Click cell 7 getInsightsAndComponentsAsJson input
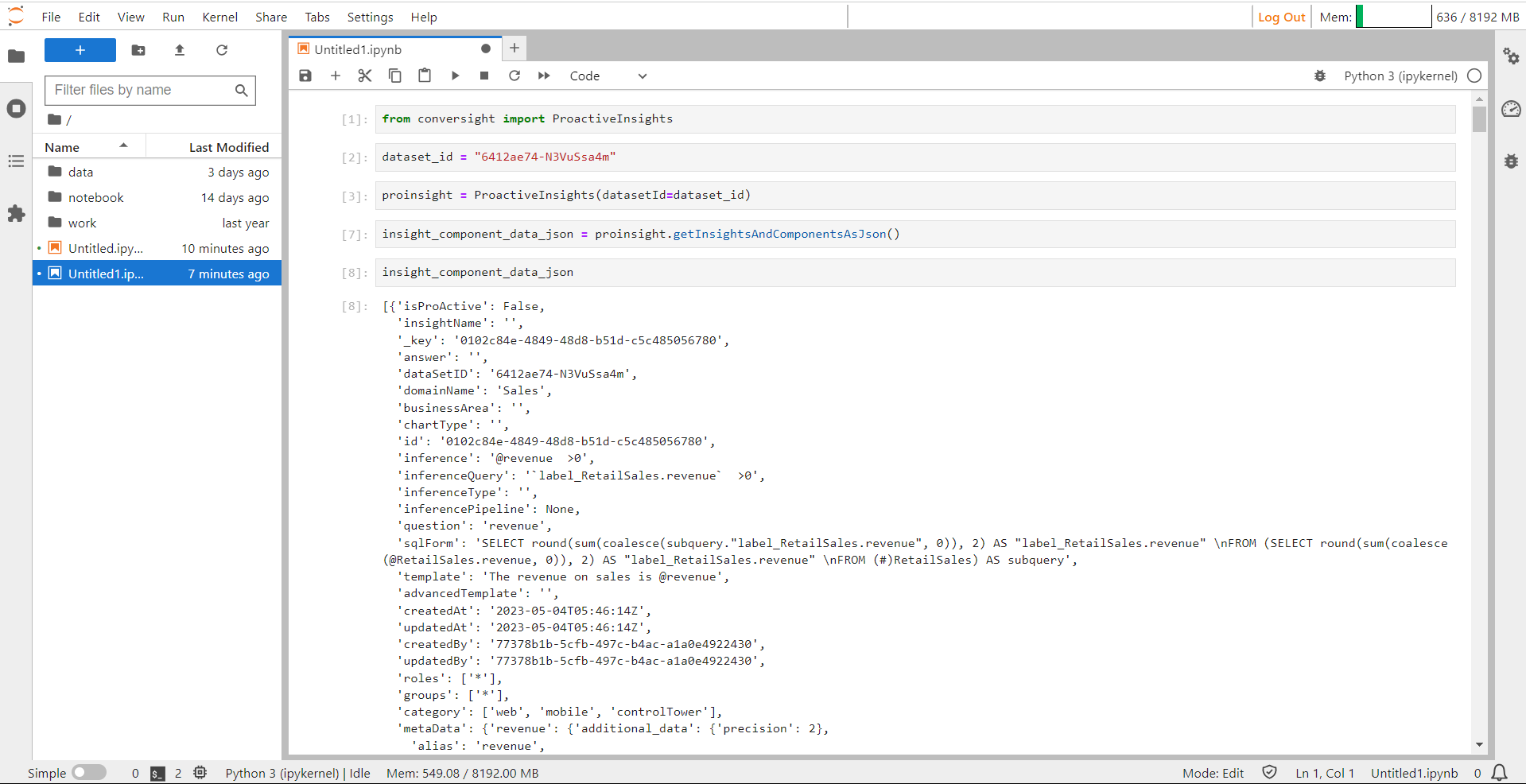Screen dimensions: 1526x784 coord(915,235)
